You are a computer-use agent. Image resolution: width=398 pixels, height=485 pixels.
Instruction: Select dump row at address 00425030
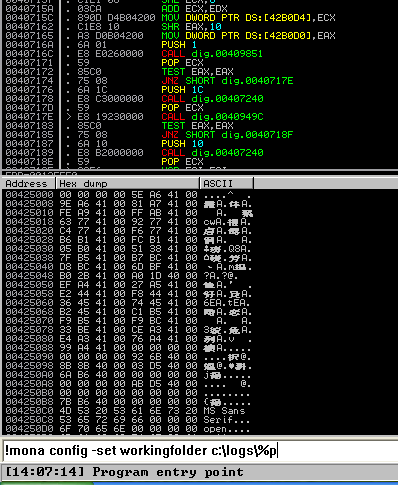(128, 248)
